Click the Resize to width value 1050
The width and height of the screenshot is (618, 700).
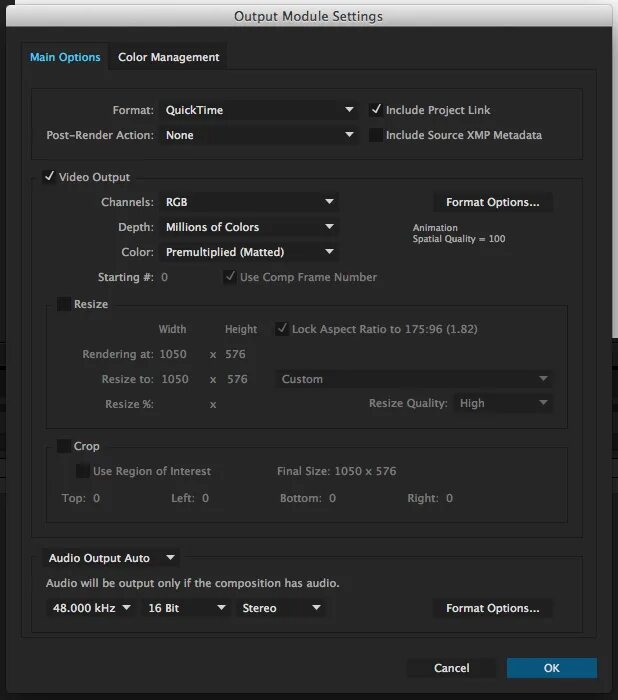(175, 379)
